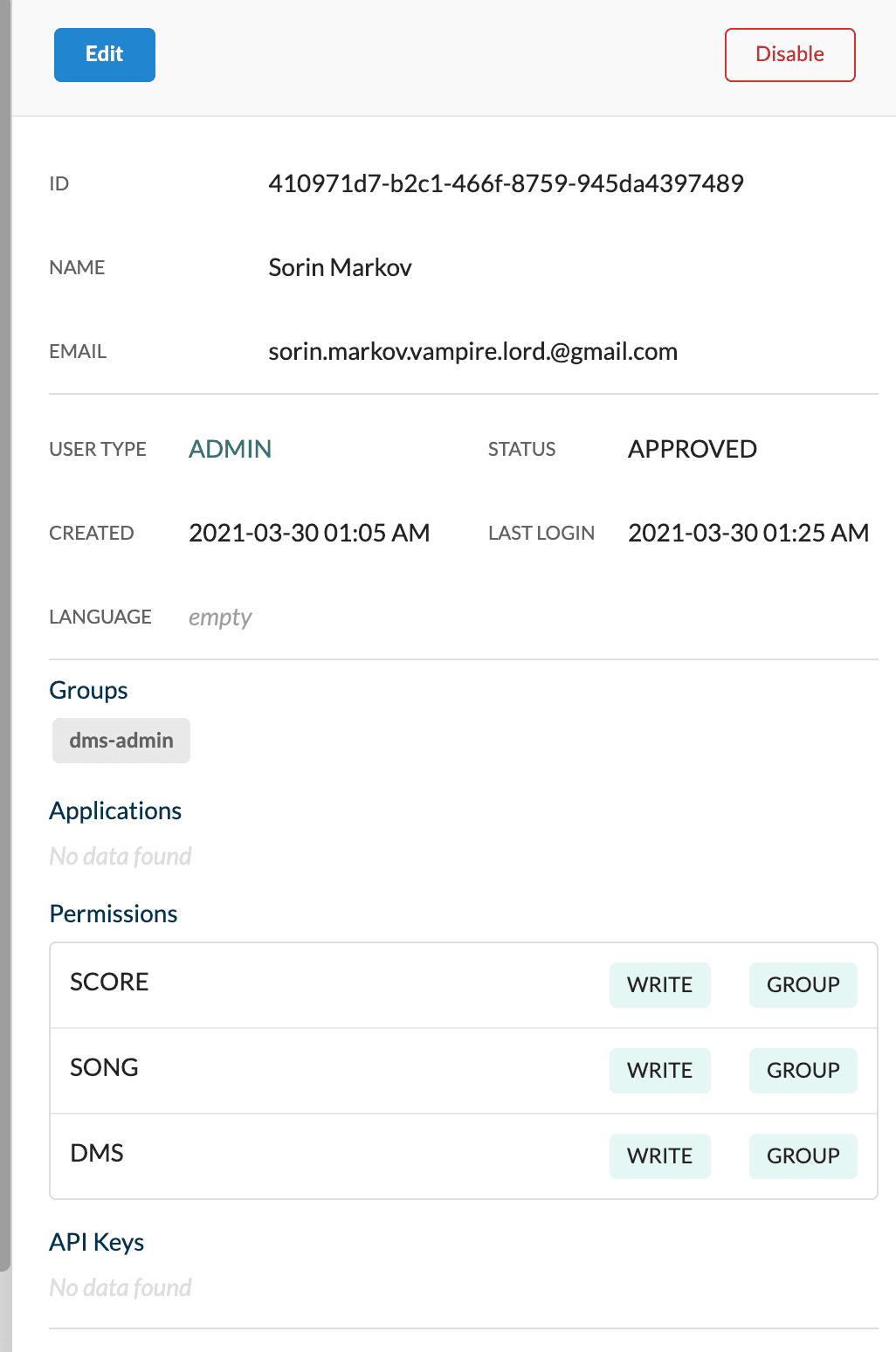896x1352 pixels.
Task: Click the APPROVED status value
Action: click(x=693, y=449)
